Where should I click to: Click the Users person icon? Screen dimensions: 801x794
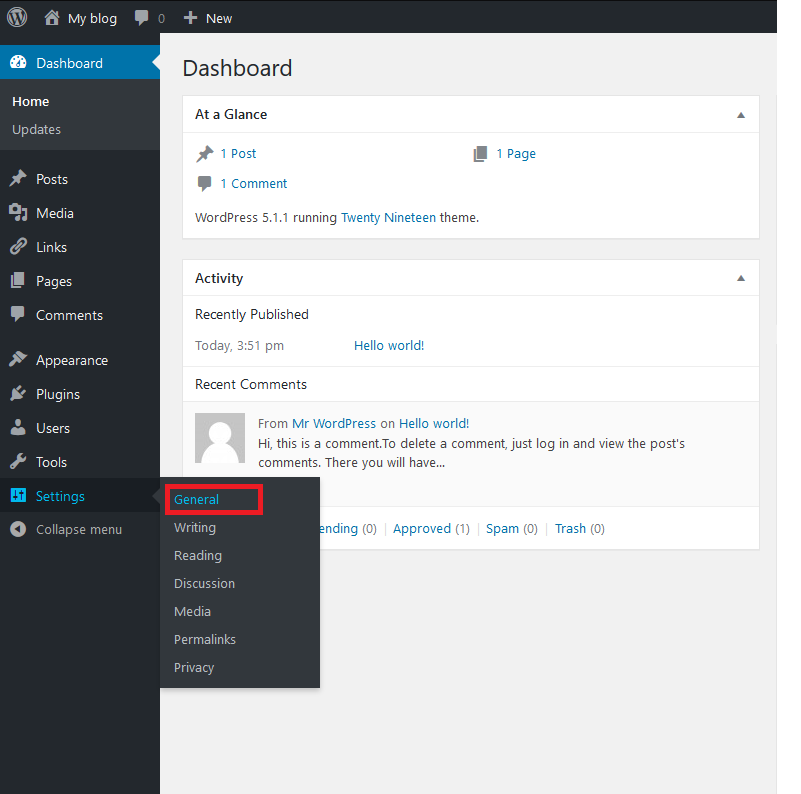click(18, 428)
